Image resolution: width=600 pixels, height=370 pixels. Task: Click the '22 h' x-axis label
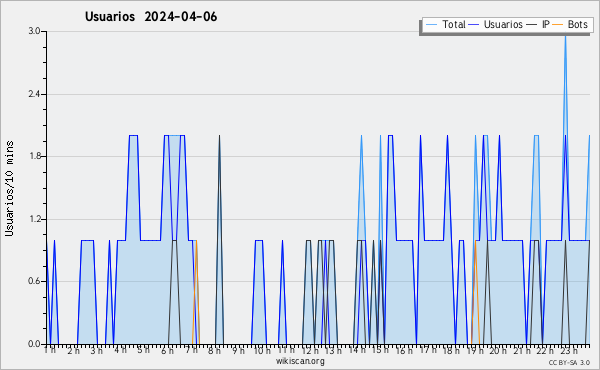[545, 350]
